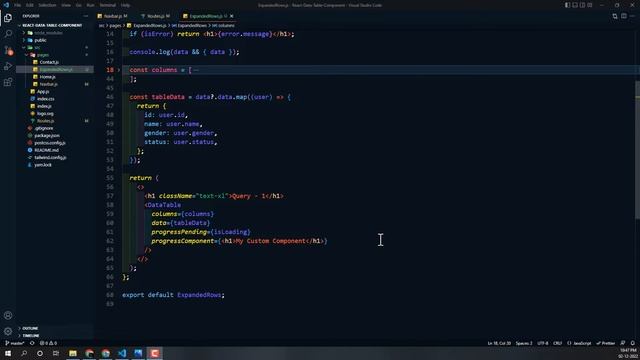This screenshot has height=360, width=640.
Task: Open the Accounts menu icon
Action: (8, 315)
